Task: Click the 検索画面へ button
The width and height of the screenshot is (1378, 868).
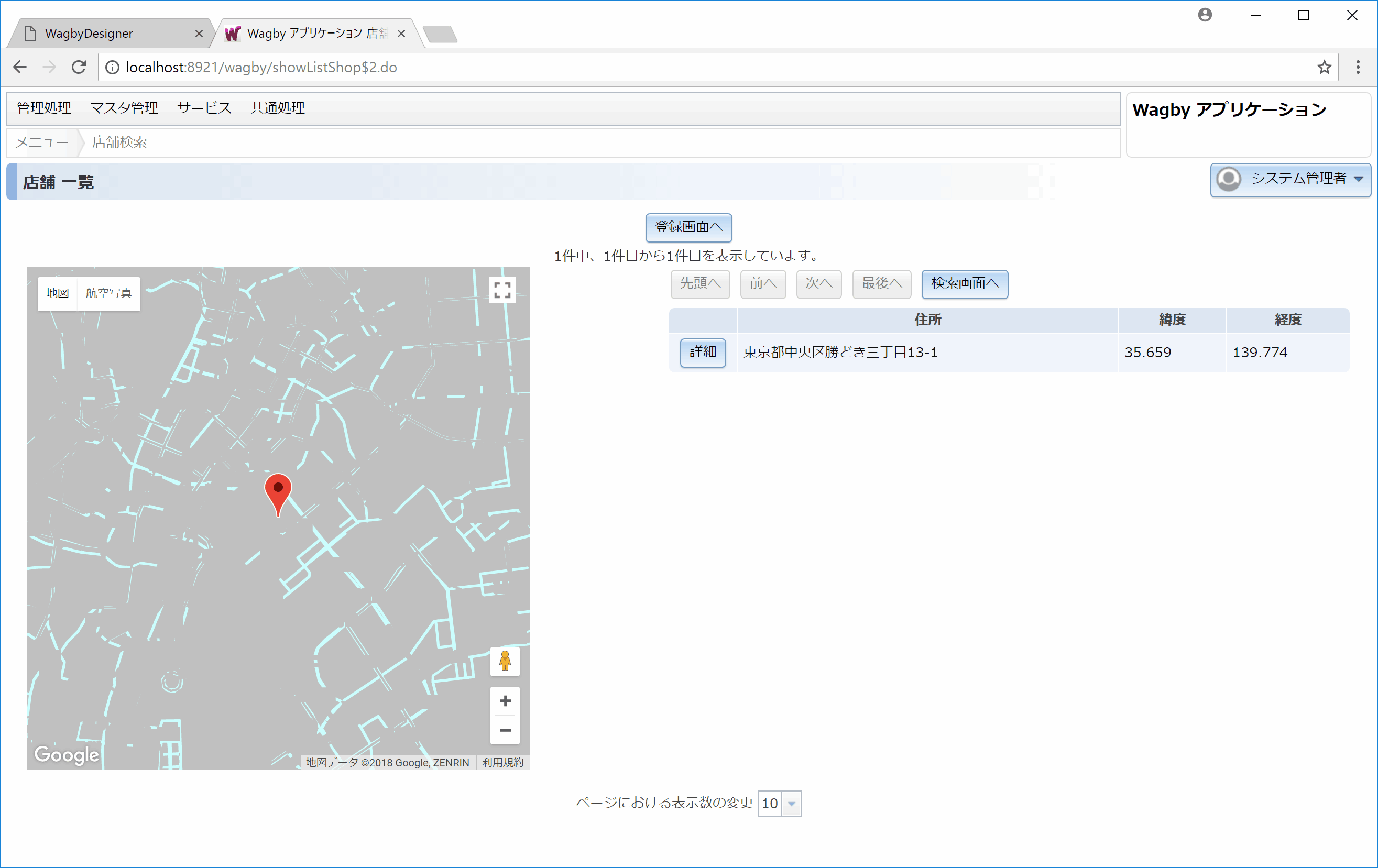Action: 964,284
